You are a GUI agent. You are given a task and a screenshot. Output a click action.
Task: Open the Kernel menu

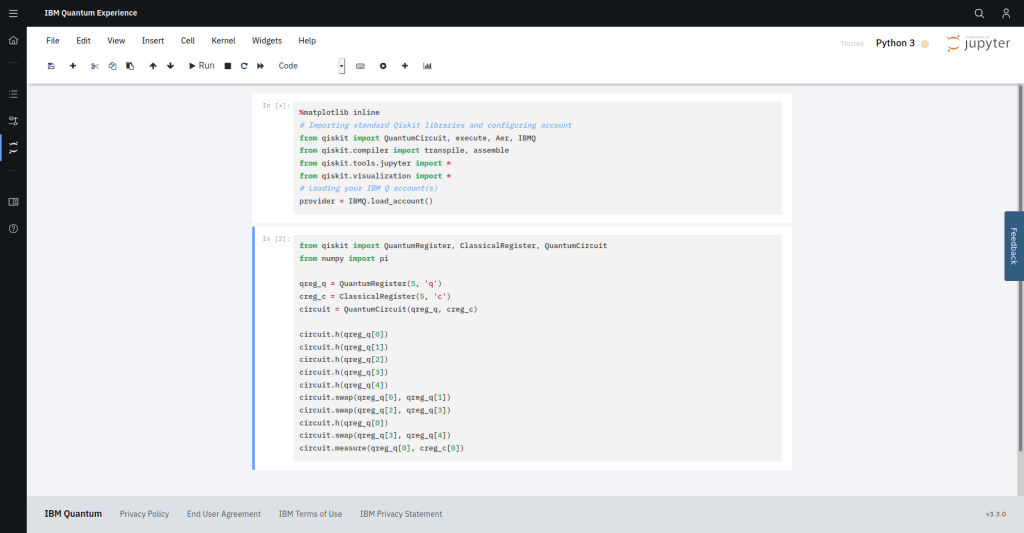tap(223, 40)
